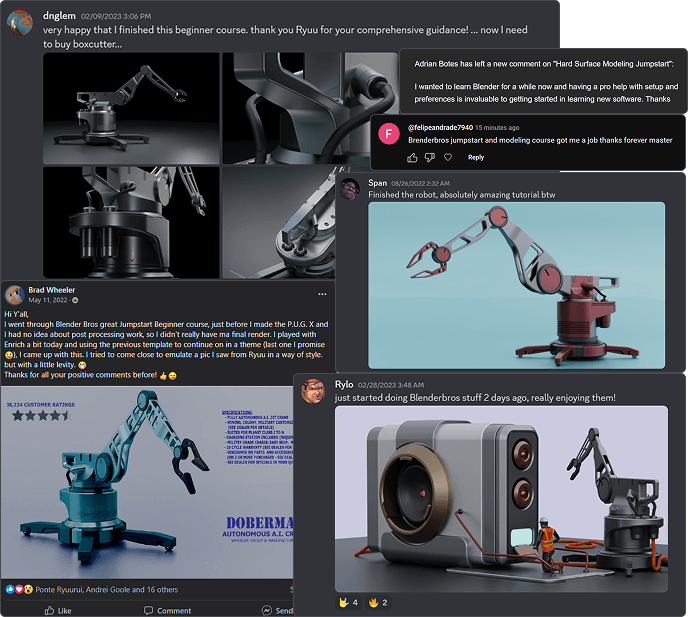The image size is (688, 617).
Task: Click the dnglem username
Action: coord(59,16)
